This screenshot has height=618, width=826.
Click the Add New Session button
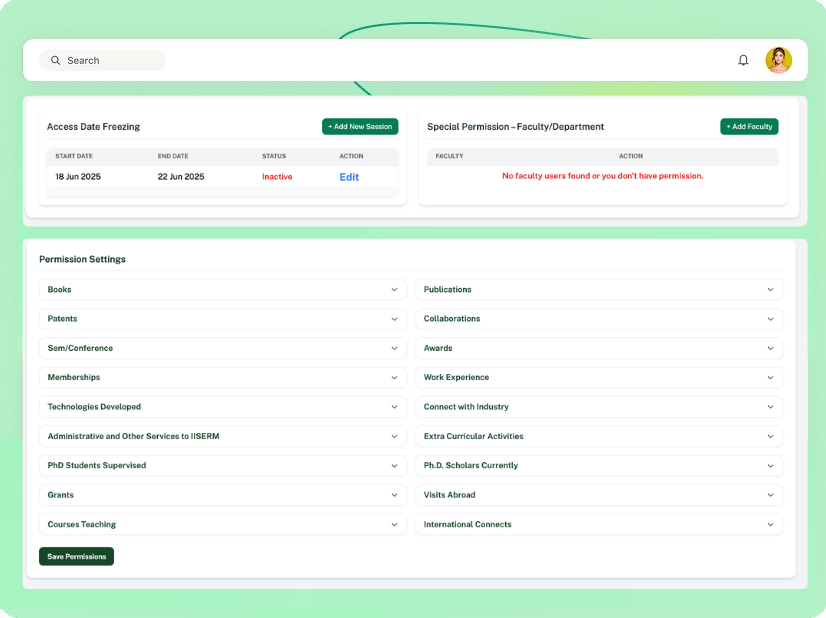(360, 127)
